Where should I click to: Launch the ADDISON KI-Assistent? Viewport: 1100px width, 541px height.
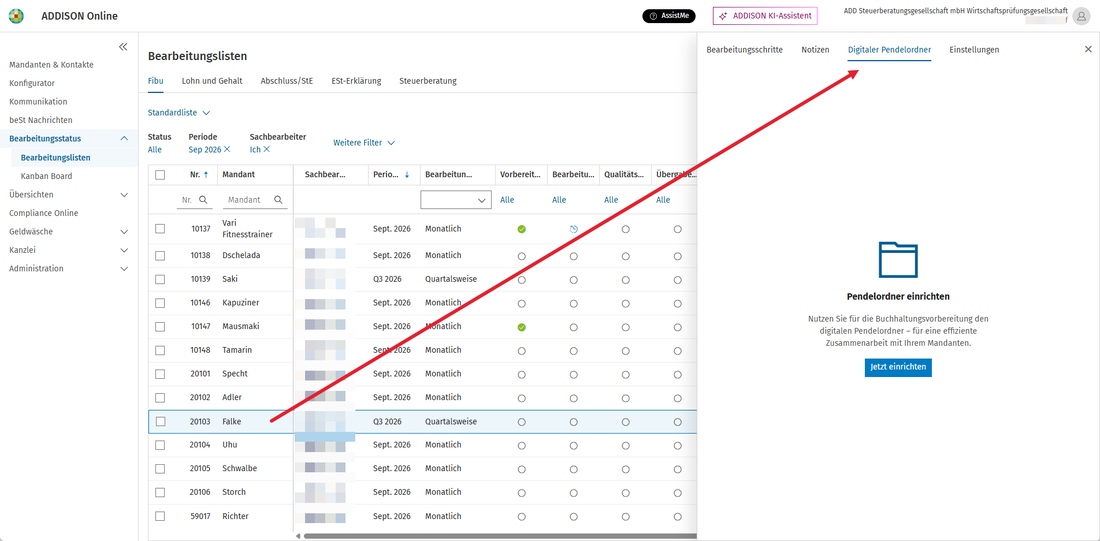(765, 15)
